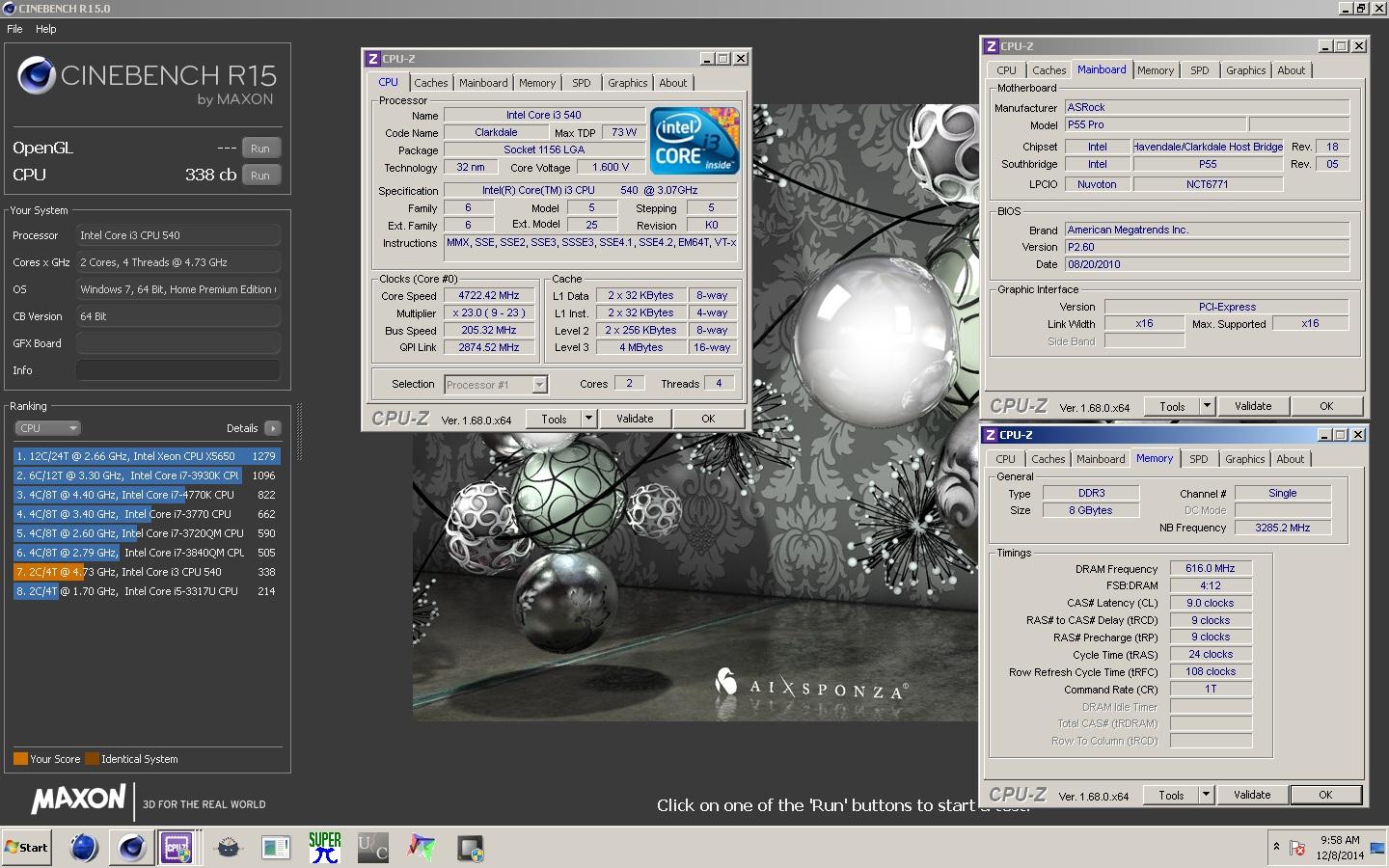Run the CPU benchmark
Viewport: 1389px width, 868px height.
tap(260, 176)
